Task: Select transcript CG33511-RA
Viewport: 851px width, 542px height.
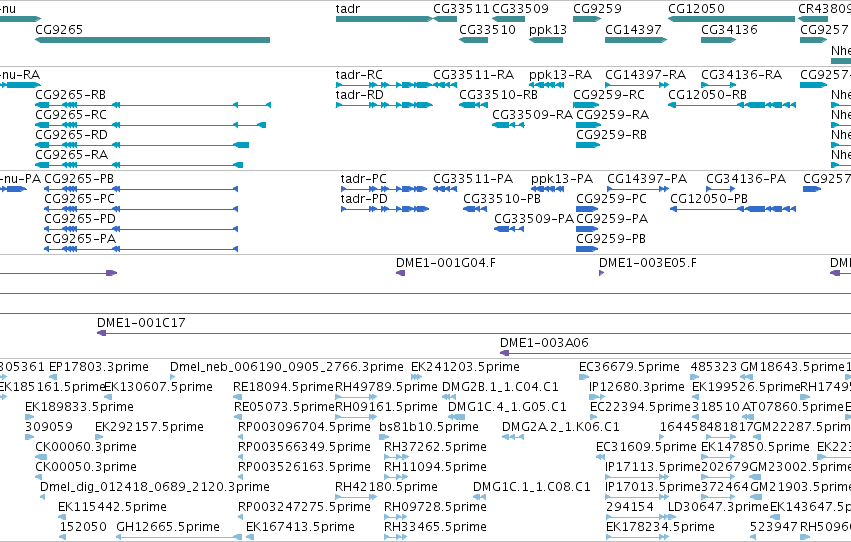Action: tap(445, 85)
